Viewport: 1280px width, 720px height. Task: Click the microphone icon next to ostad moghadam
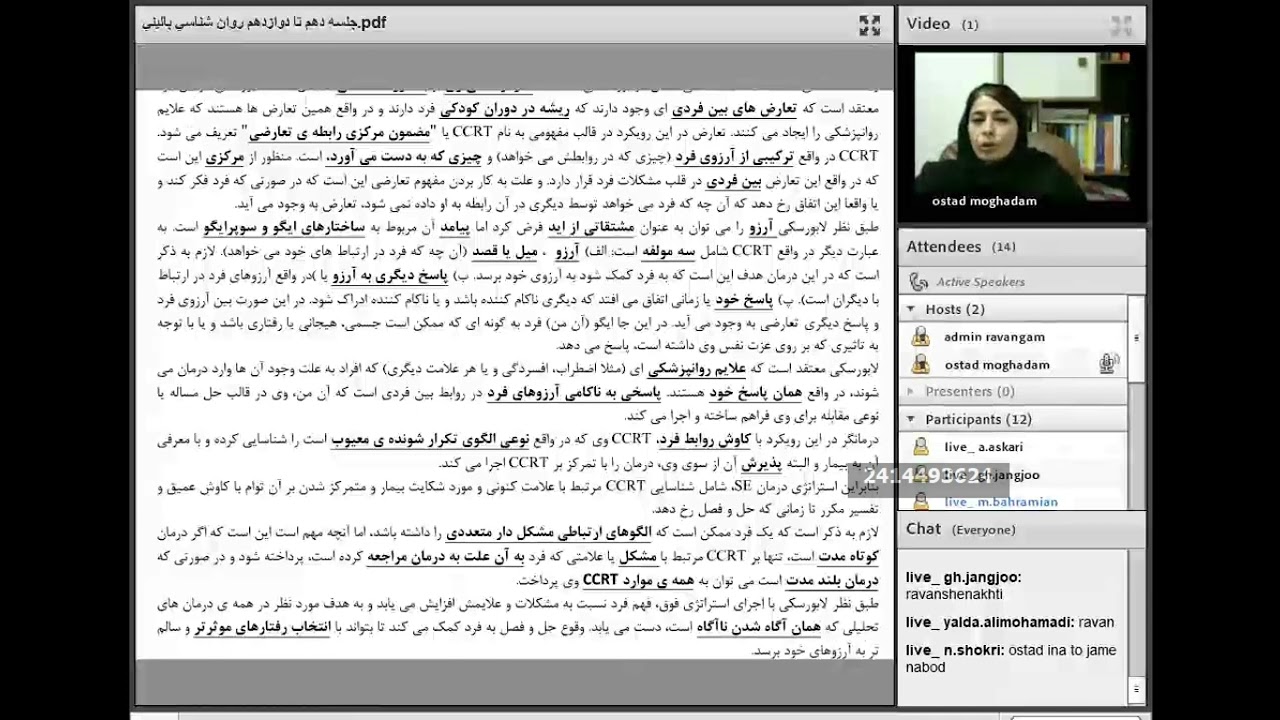point(1107,364)
